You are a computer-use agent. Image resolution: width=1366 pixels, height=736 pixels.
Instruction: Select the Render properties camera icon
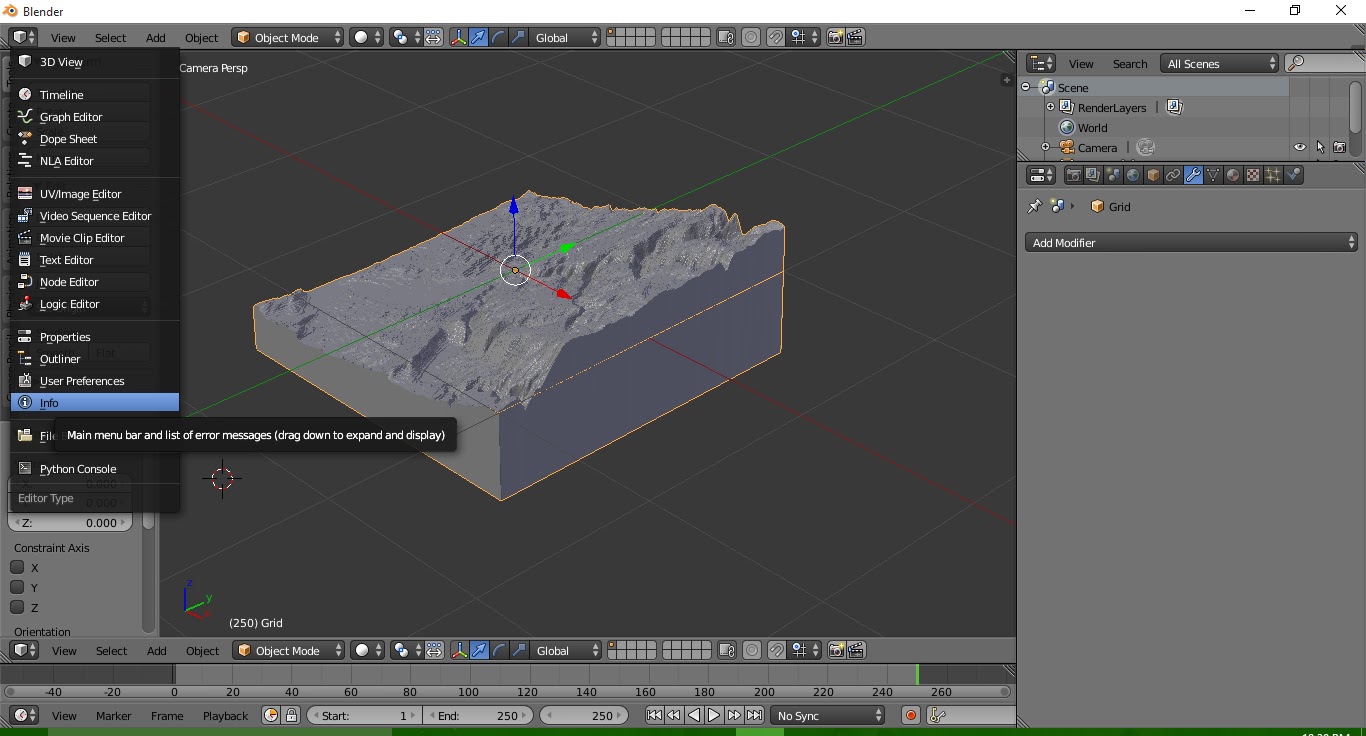pos(1074,175)
